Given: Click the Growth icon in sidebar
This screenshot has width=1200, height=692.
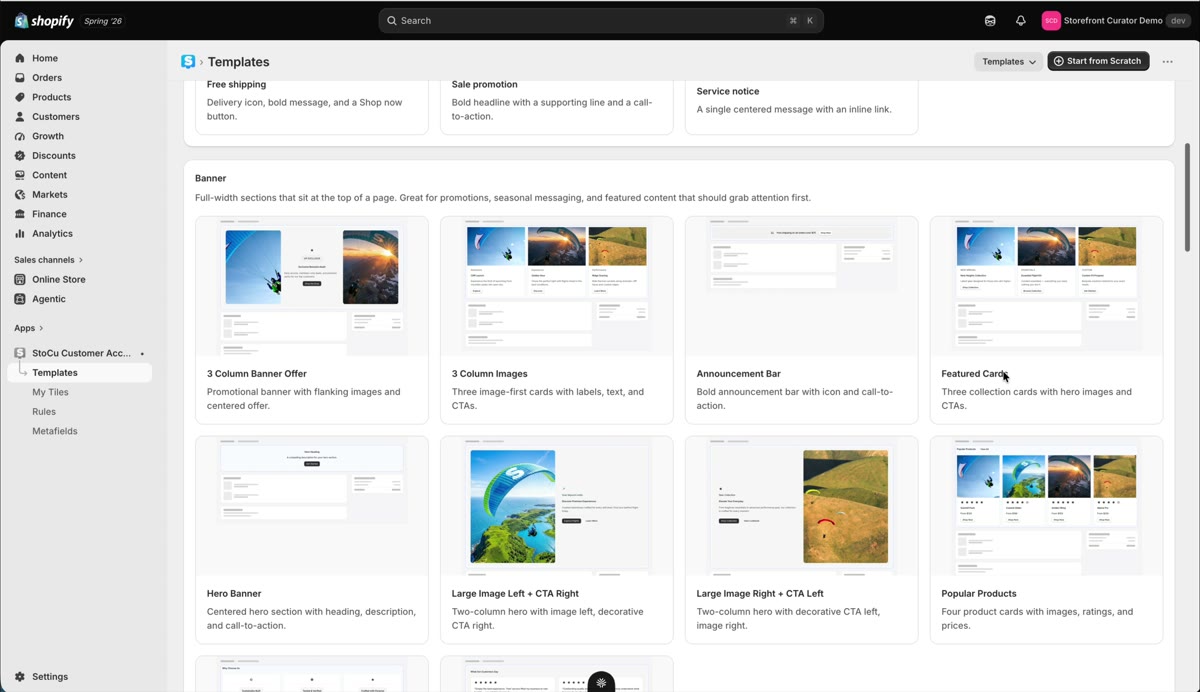Looking at the screenshot, I should [x=20, y=136].
